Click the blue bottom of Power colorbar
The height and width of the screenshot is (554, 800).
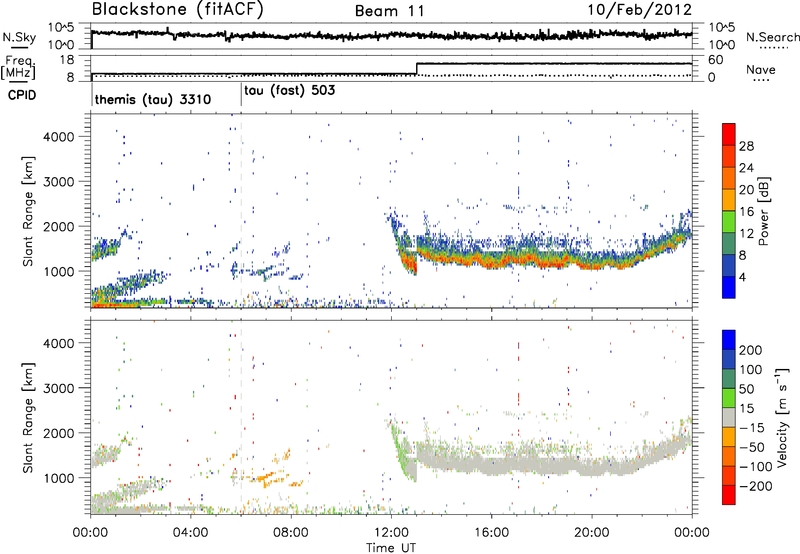(x=729, y=287)
